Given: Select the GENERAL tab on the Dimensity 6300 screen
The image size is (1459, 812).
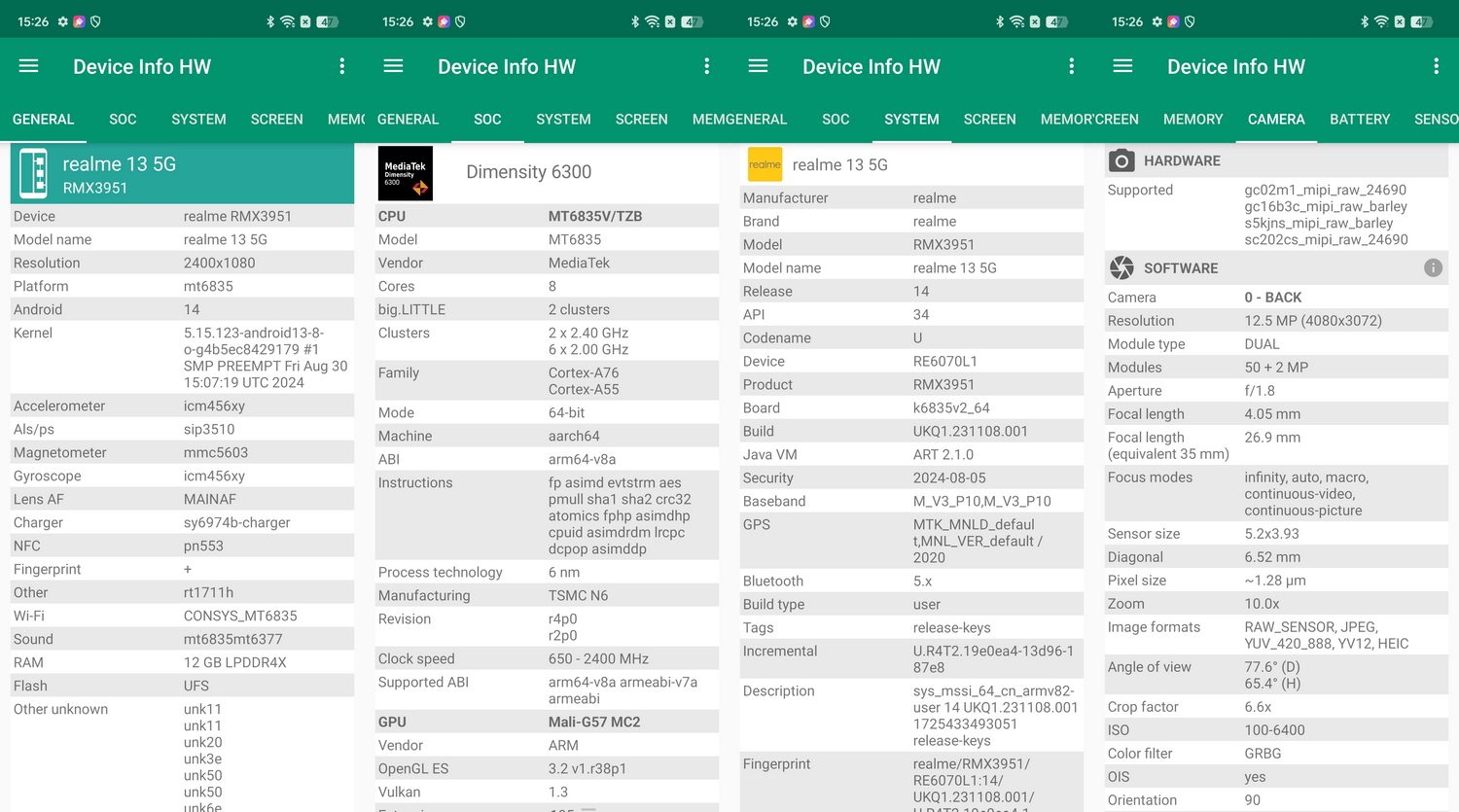Looking at the screenshot, I should (408, 119).
